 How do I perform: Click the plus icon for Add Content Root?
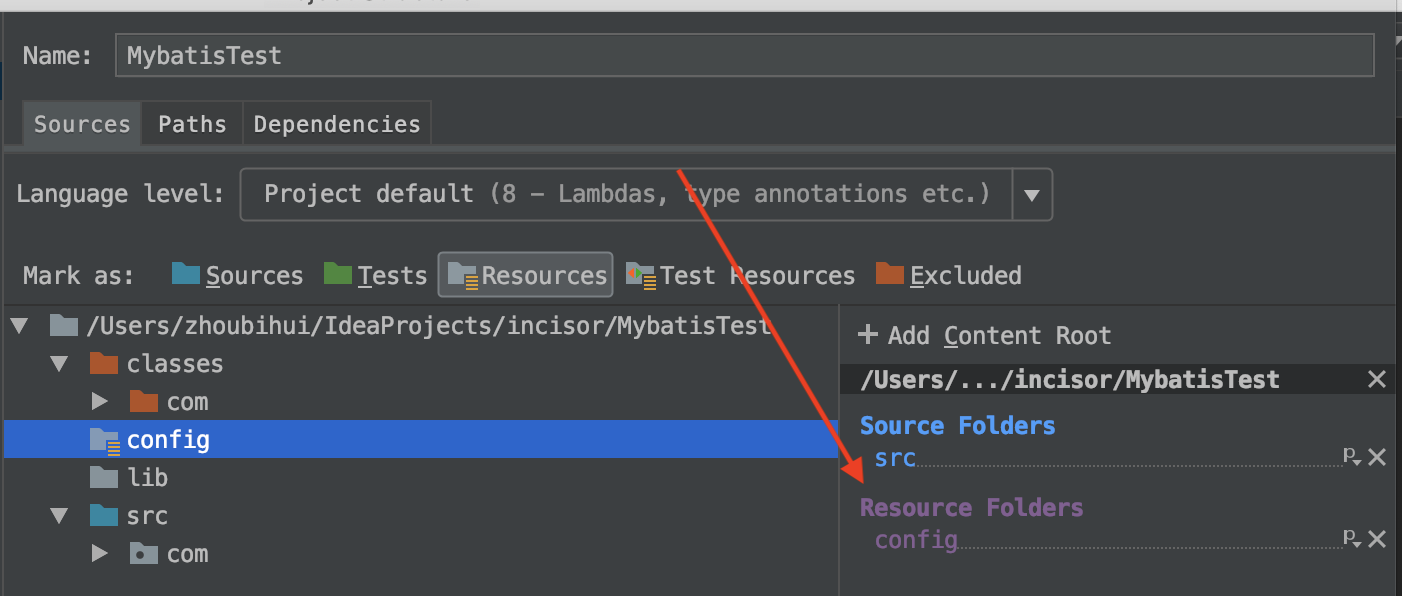[x=868, y=335]
